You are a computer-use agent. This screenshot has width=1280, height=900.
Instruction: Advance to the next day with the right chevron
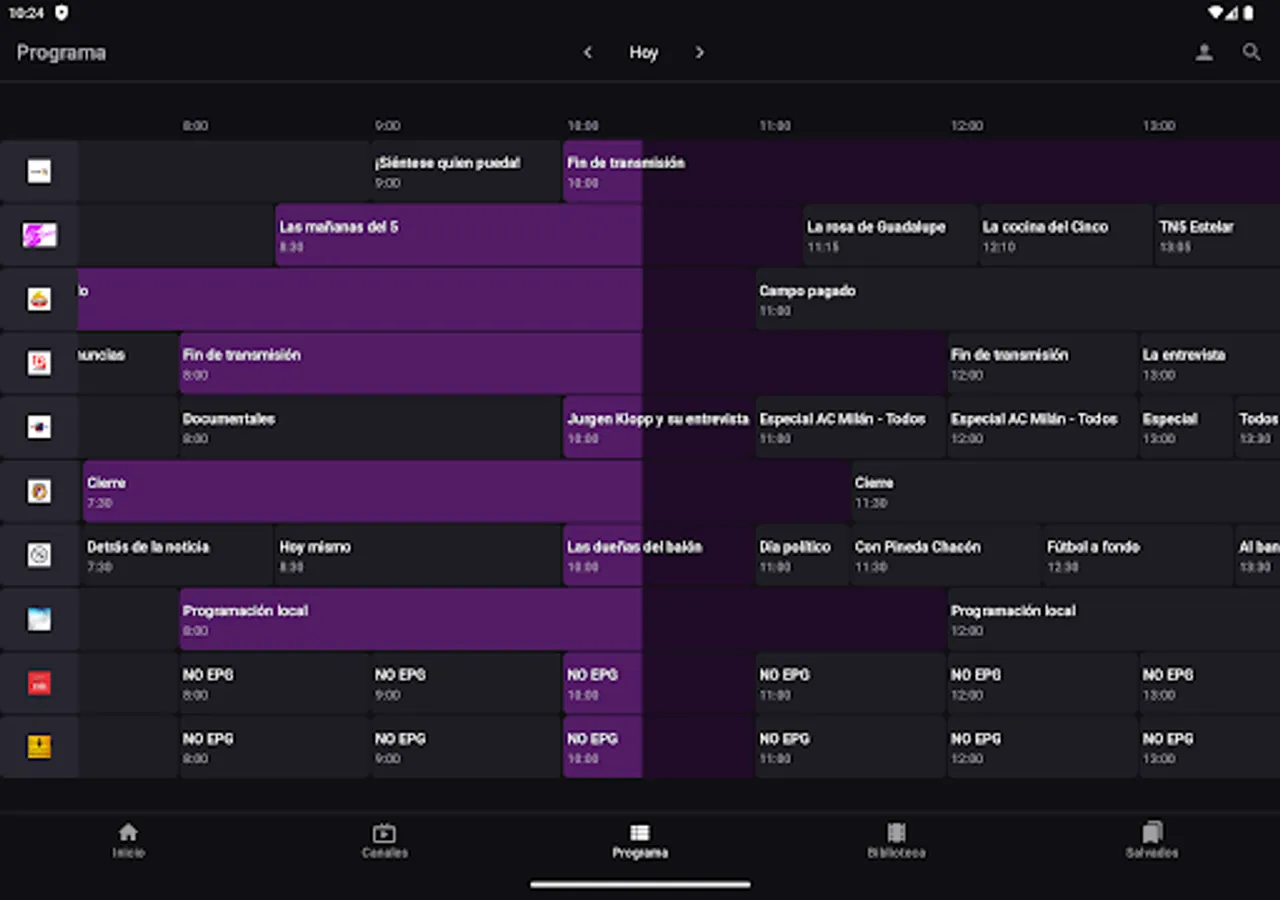coord(700,52)
